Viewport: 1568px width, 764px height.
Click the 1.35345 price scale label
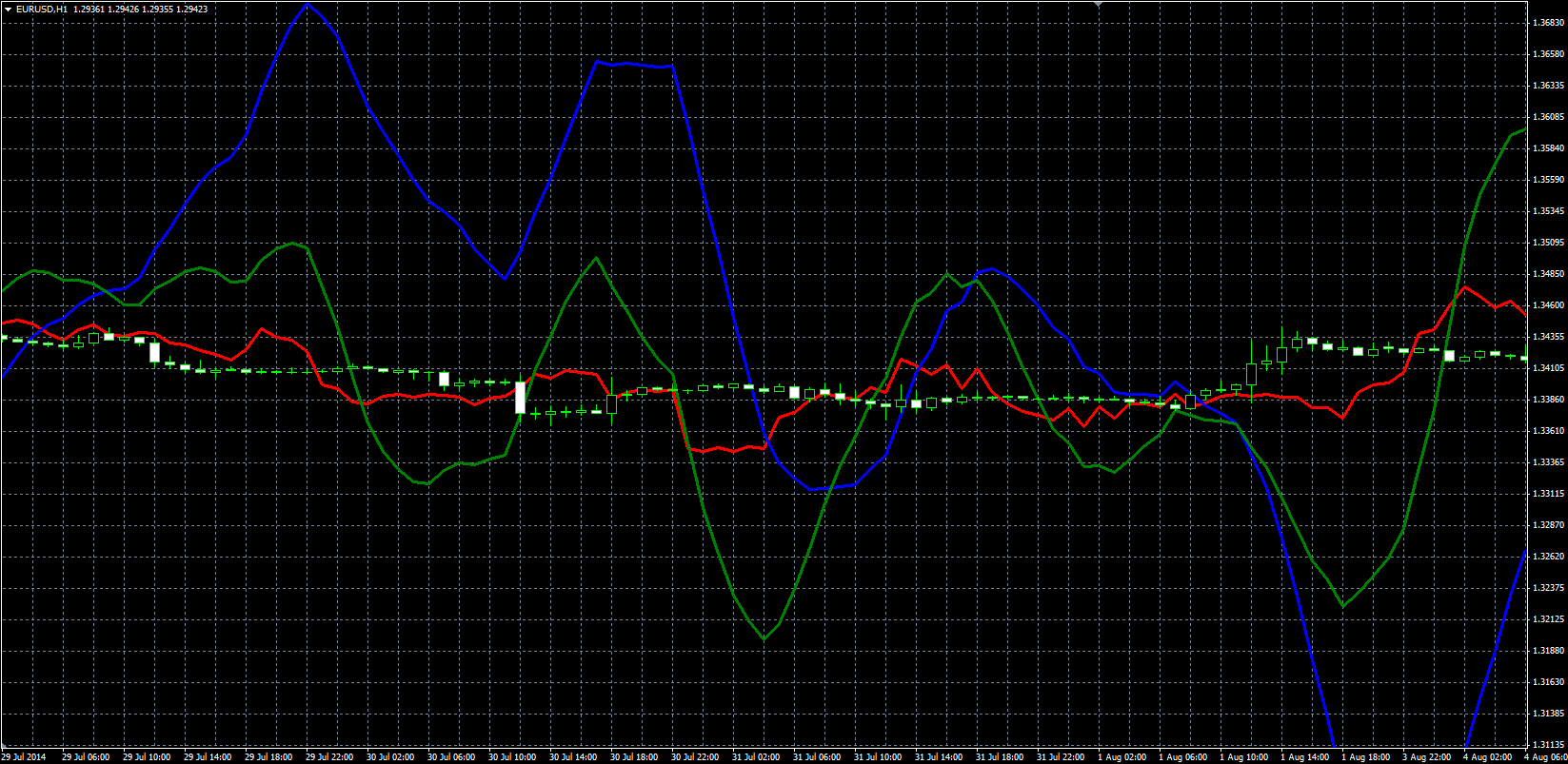tap(1548, 211)
